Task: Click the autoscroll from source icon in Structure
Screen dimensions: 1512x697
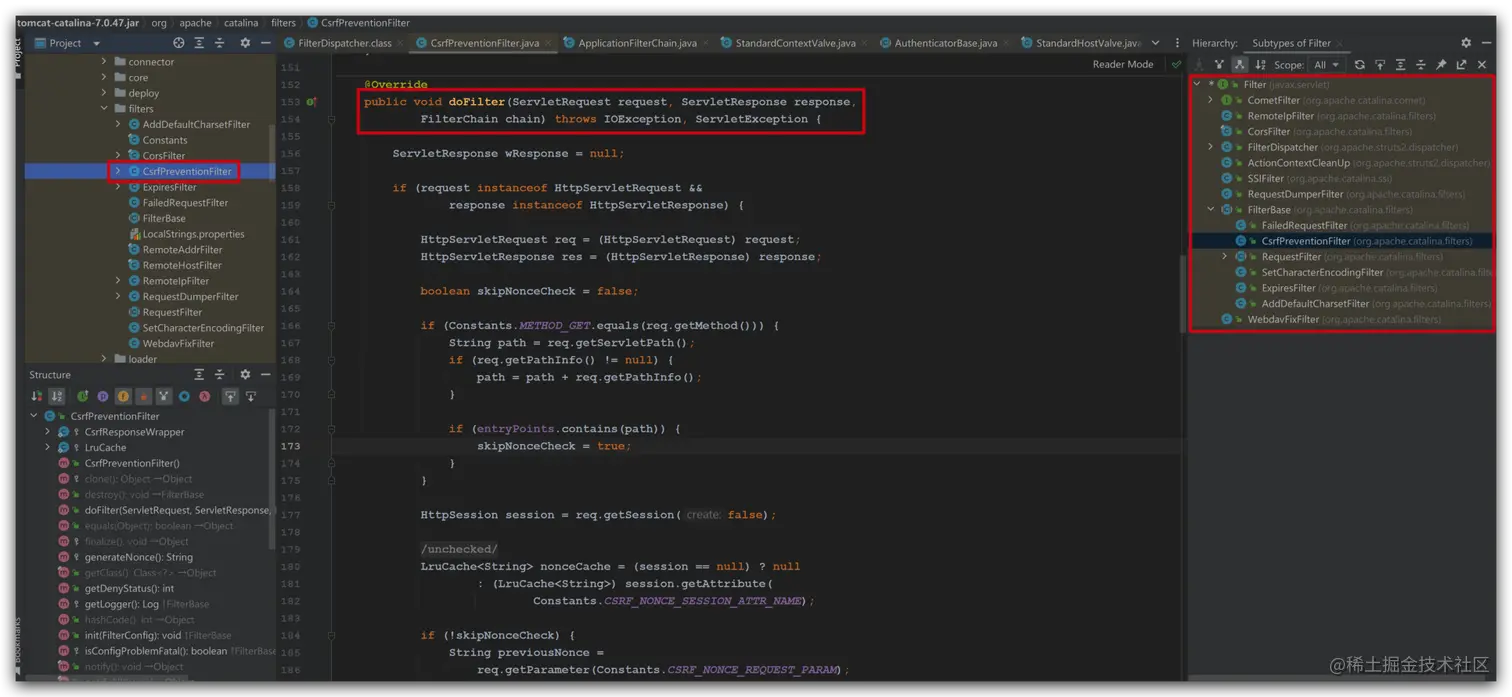Action: [251, 396]
